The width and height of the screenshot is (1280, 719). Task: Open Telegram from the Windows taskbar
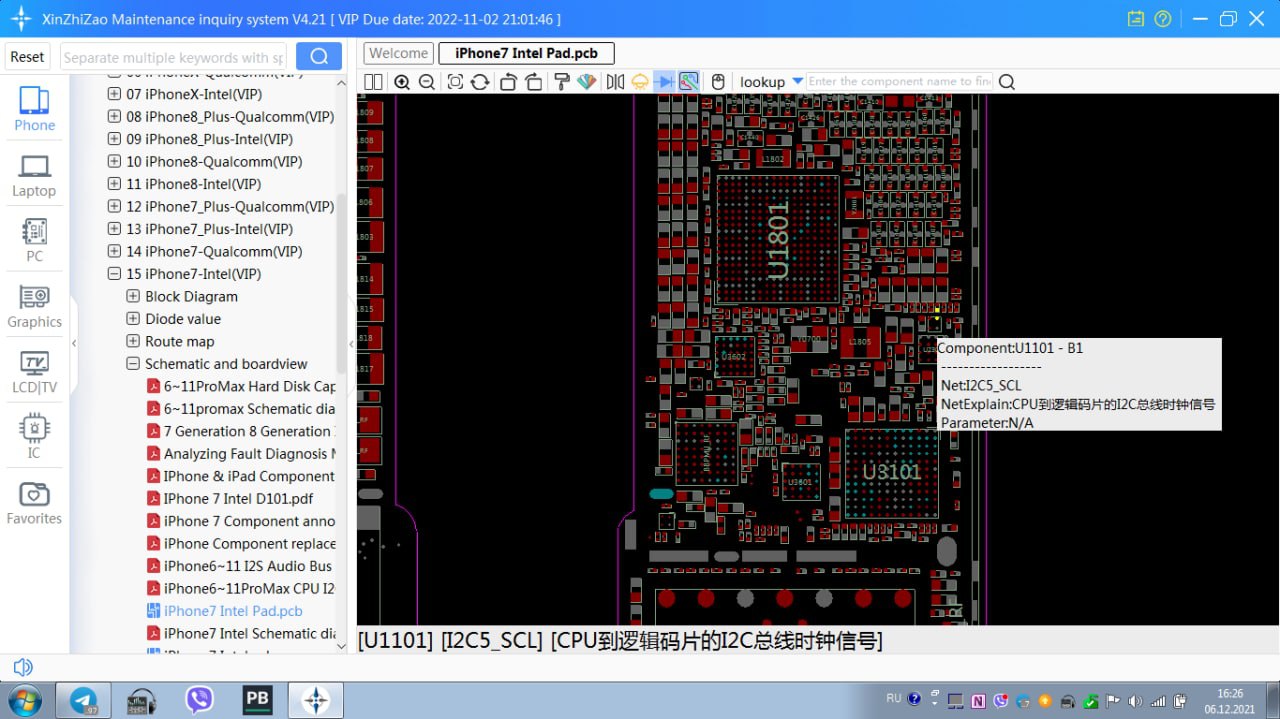coord(83,700)
